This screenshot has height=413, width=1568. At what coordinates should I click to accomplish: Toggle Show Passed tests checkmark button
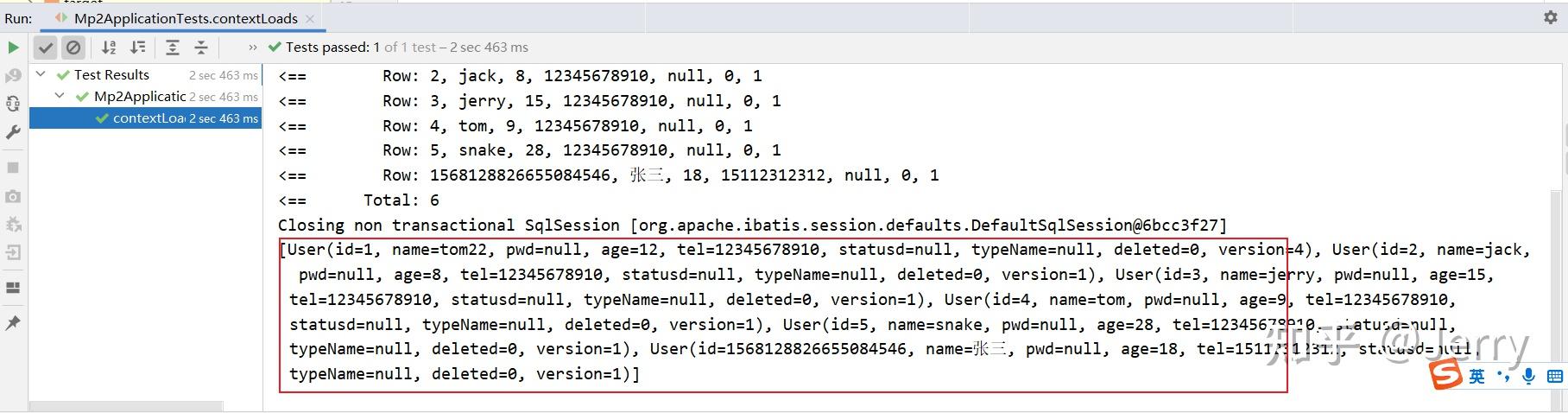click(x=46, y=48)
